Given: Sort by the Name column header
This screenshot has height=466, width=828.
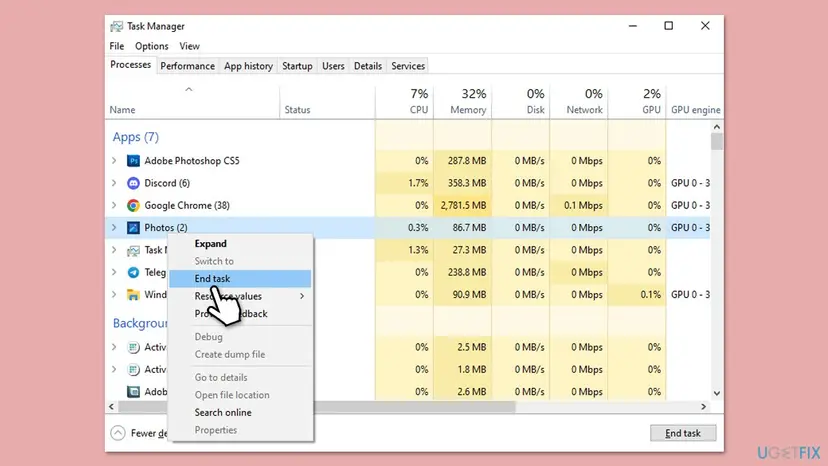Looking at the screenshot, I should pos(193,101).
